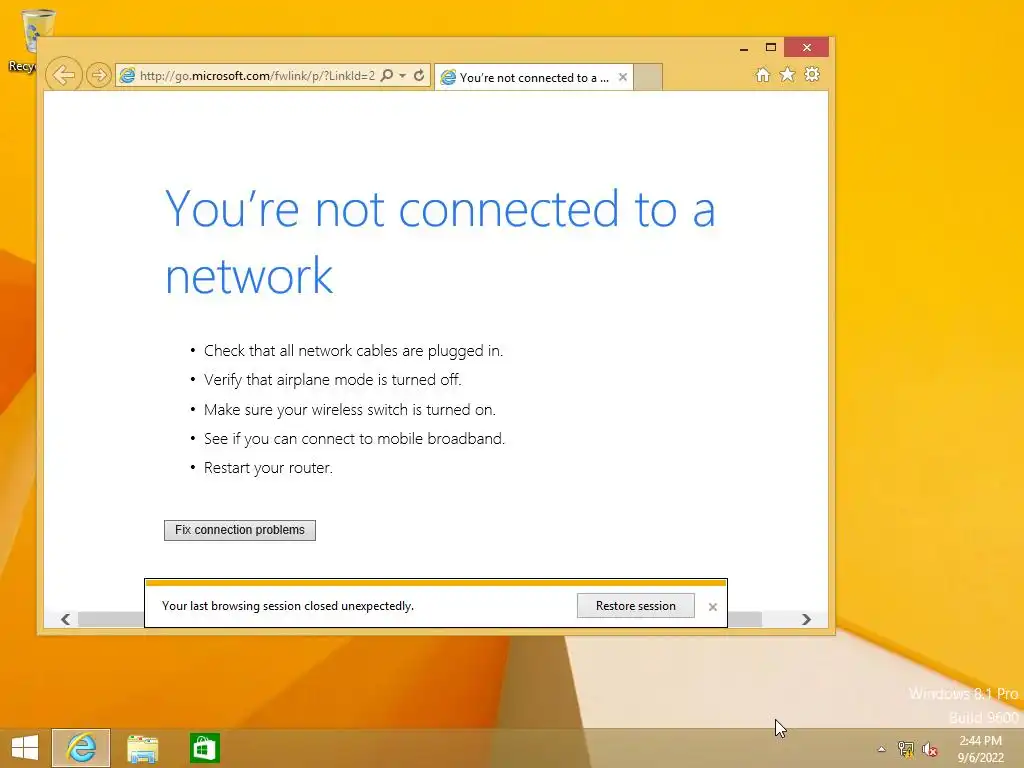
Task: Show hidden tray icons arrow
Action: (x=881, y=749)
